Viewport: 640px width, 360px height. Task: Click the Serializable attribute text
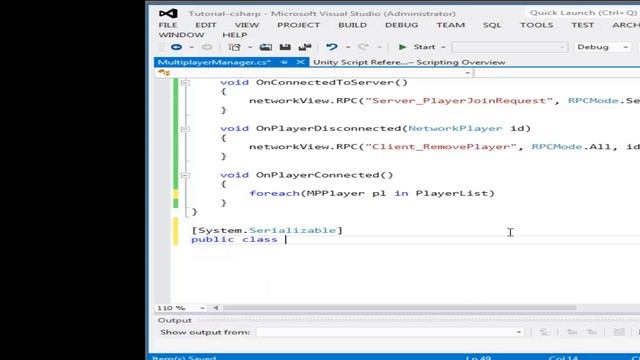[x=292, y=230]
